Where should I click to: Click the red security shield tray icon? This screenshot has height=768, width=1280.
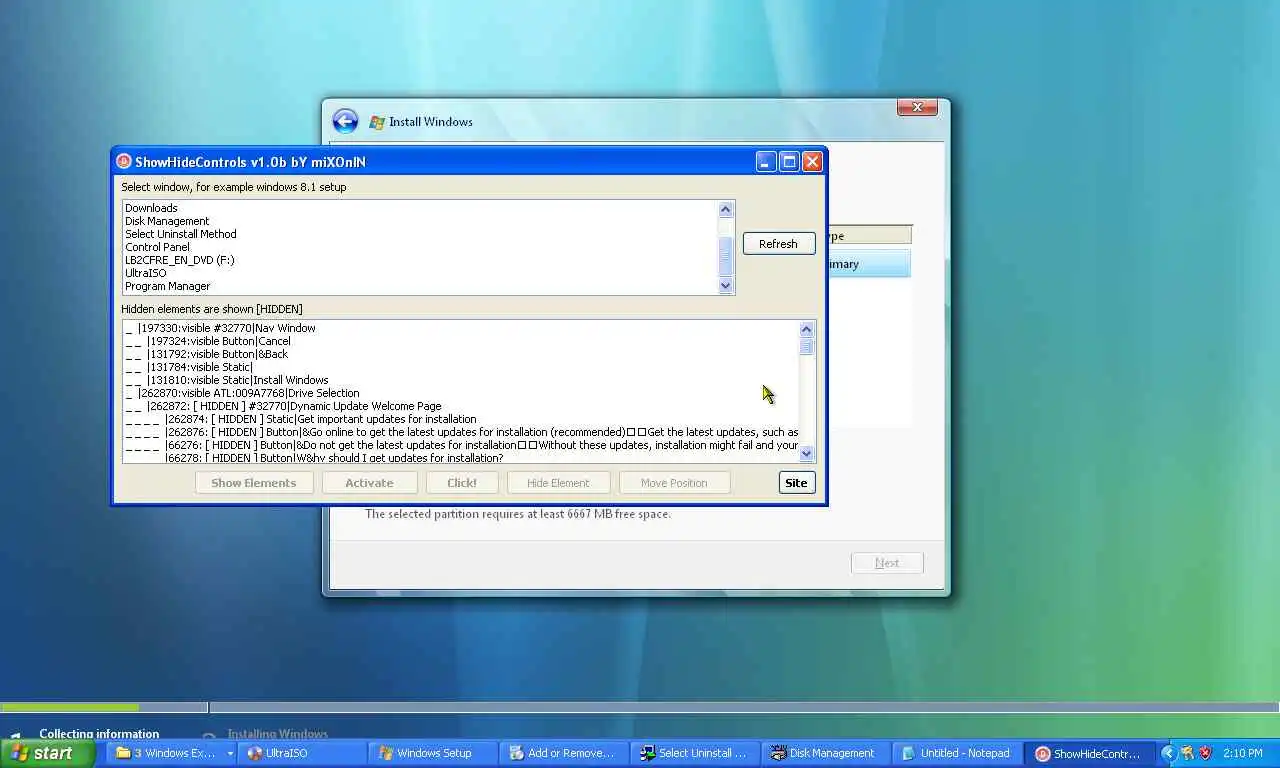1205,753
